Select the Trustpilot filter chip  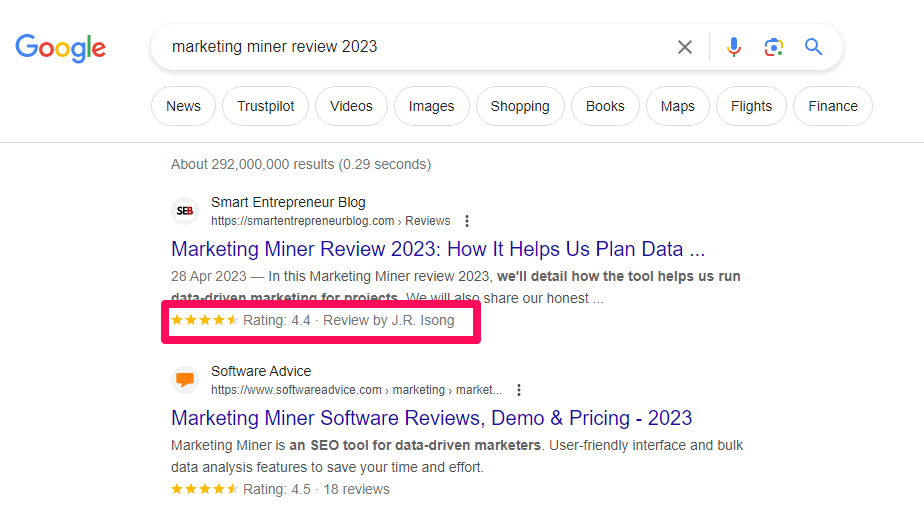coord(265,106)
